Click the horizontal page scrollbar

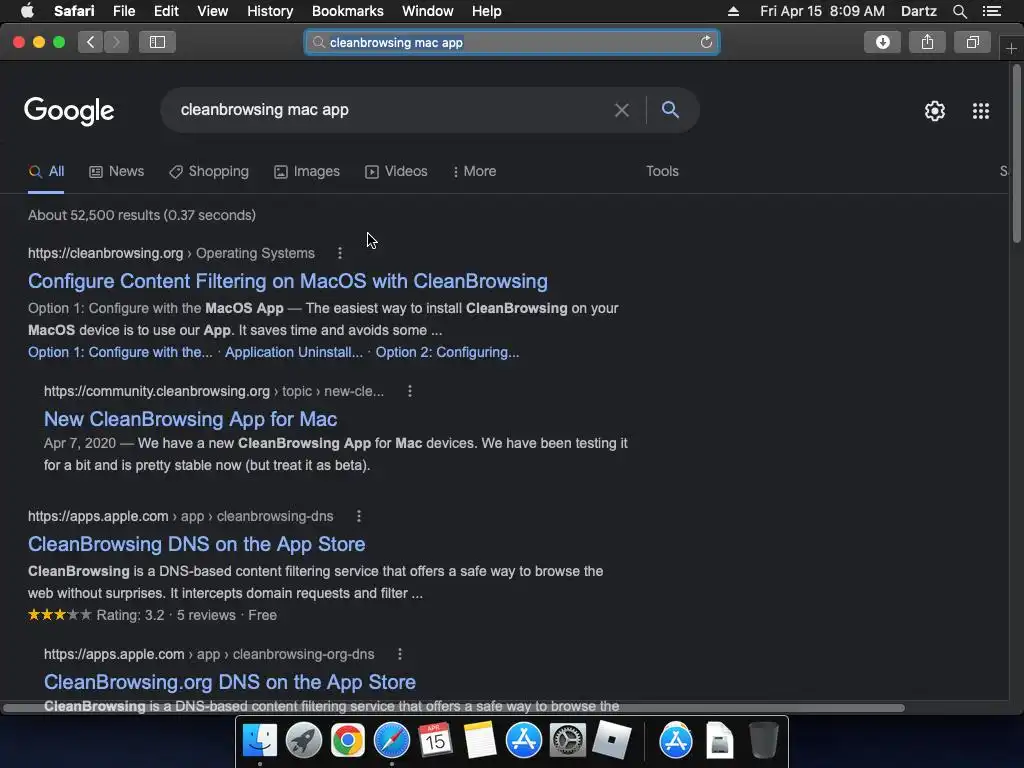tap(454, 708)
